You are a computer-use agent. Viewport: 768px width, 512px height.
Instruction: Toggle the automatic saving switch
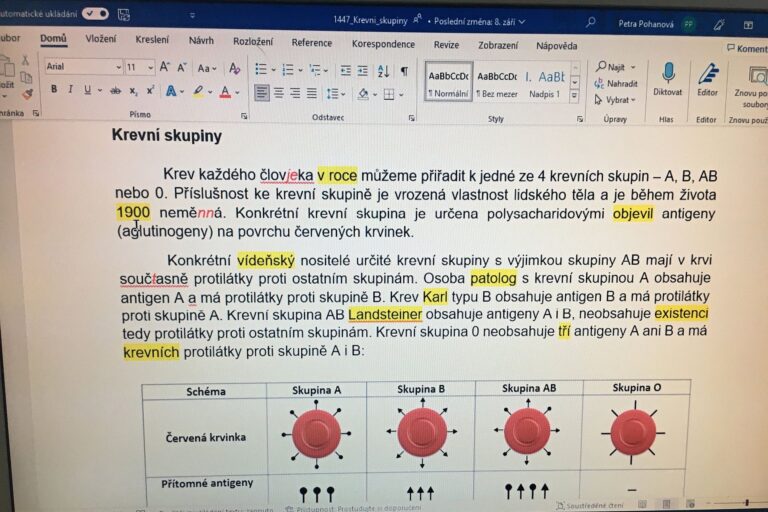[x=95, y=14]
